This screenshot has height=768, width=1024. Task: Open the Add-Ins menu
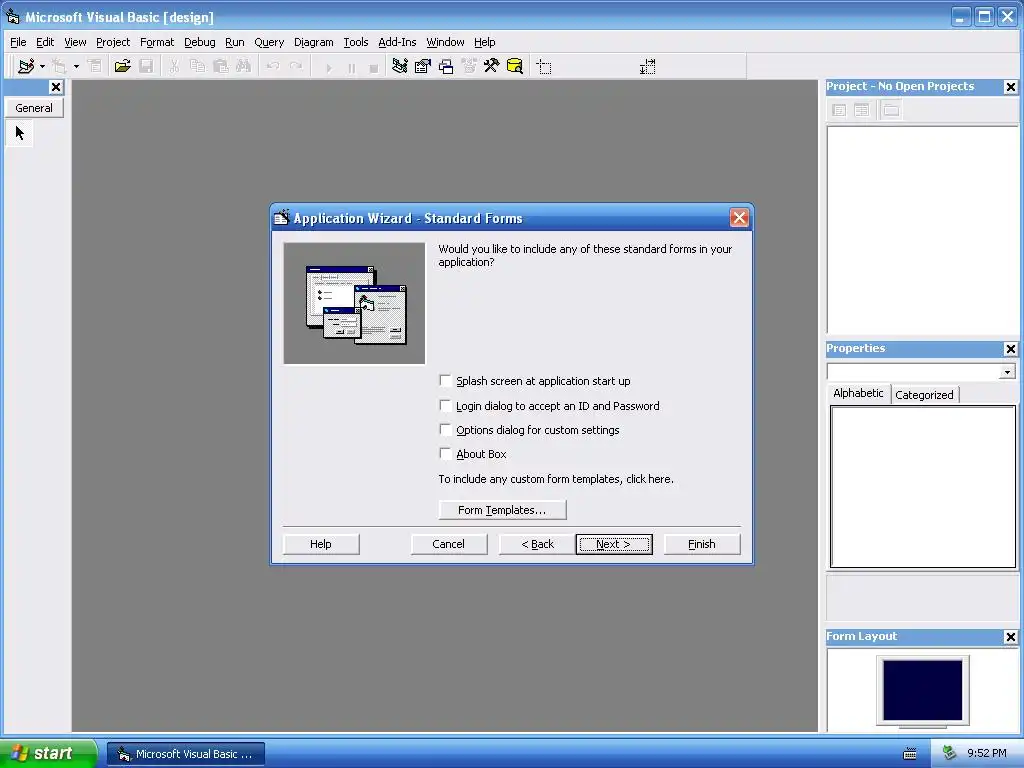coord(397,42)
